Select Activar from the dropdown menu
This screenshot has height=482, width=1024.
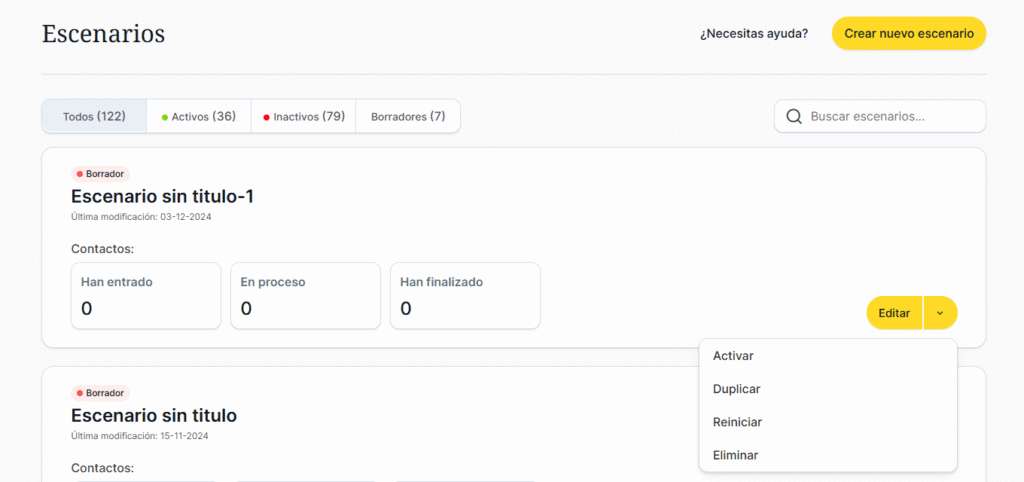[x=733, y=356]
